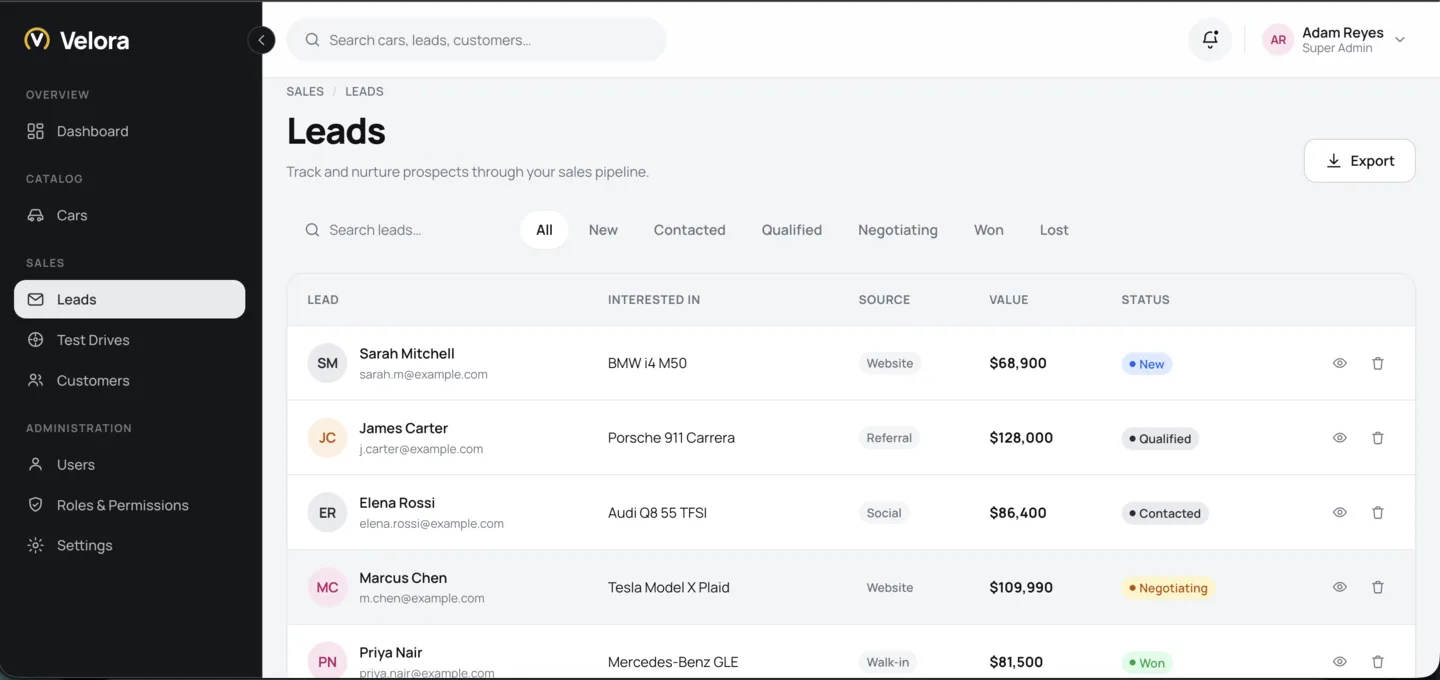The width and height of the screenshot is (1440, 680).
Task: View James Carter's lead via the eye icon
Action: click(x=1340, y=438)
